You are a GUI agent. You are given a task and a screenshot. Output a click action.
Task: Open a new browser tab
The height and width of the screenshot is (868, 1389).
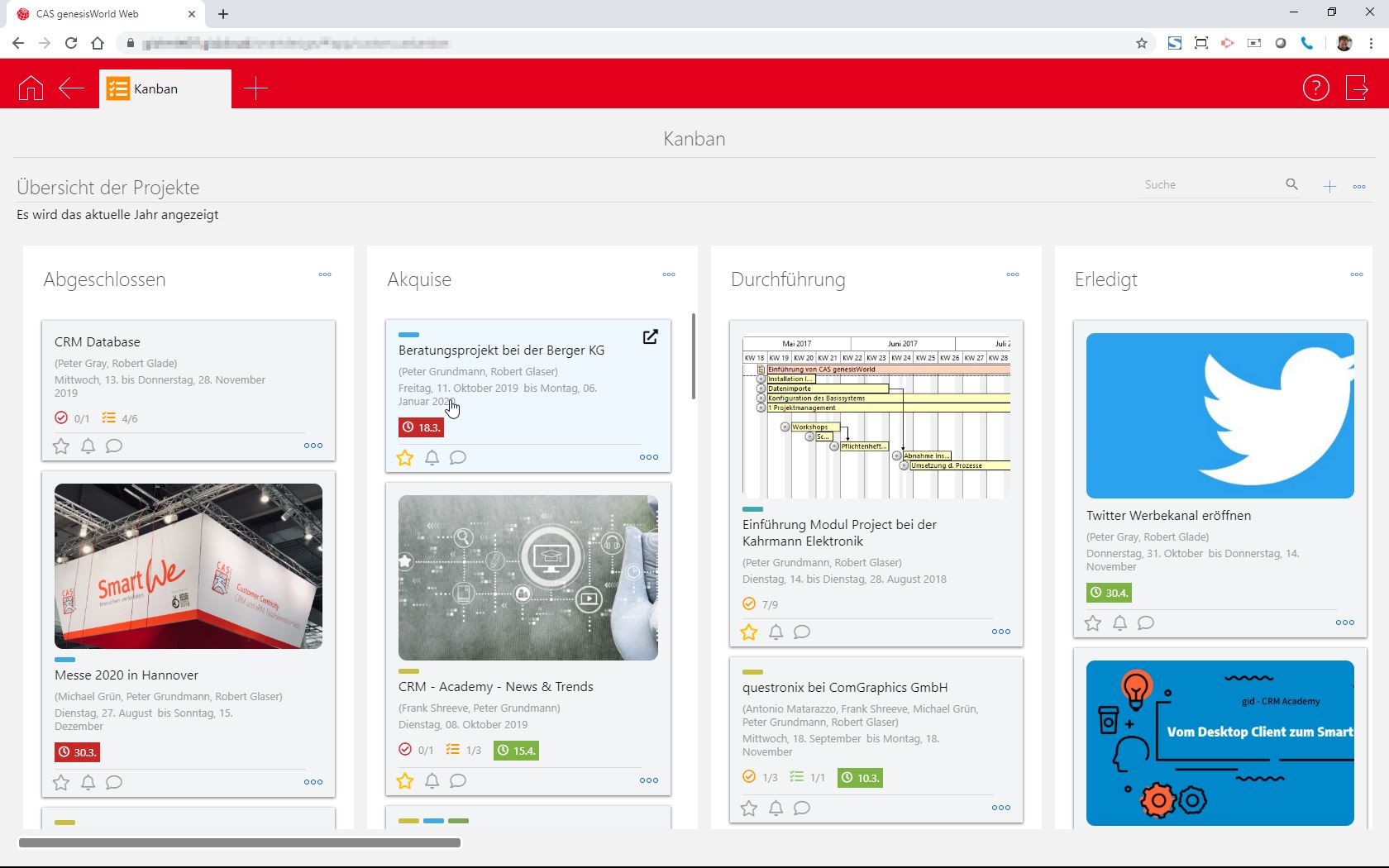tap(223, 14)
